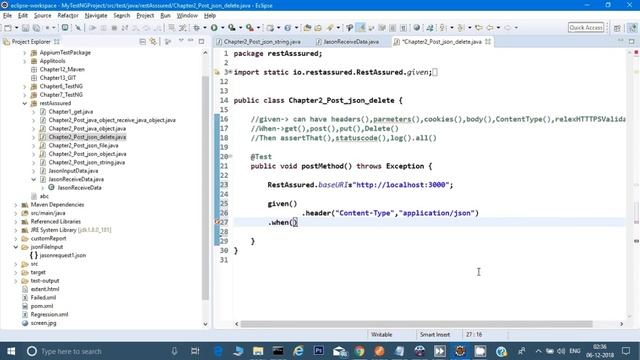Open Project Explorer View Menu arrow
This screenshot has height=360, width=640.
pos(181,41)
